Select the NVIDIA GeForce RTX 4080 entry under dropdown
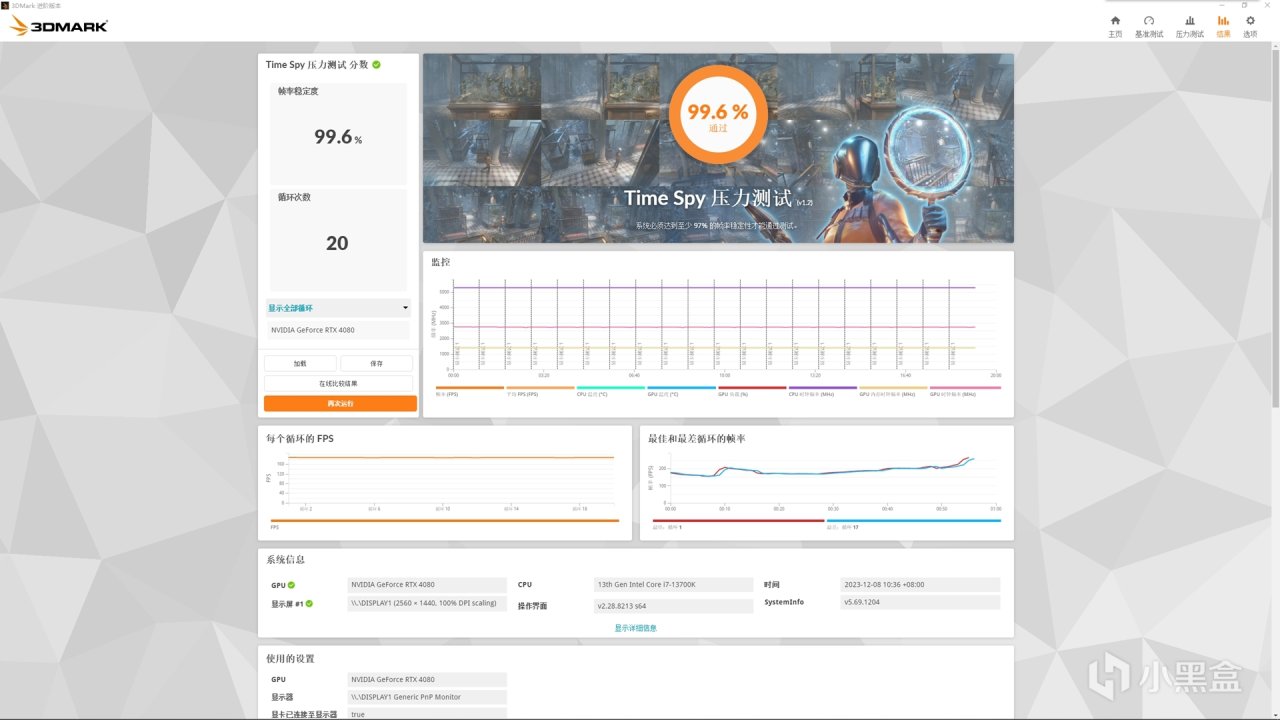The image size is (1280, 720). click(x=338, y=330)
